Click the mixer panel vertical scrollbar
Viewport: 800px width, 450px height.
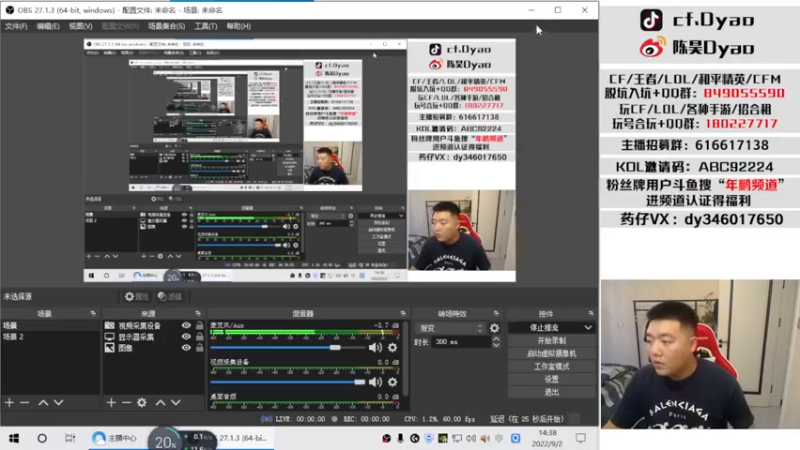(x=406, y=357)
